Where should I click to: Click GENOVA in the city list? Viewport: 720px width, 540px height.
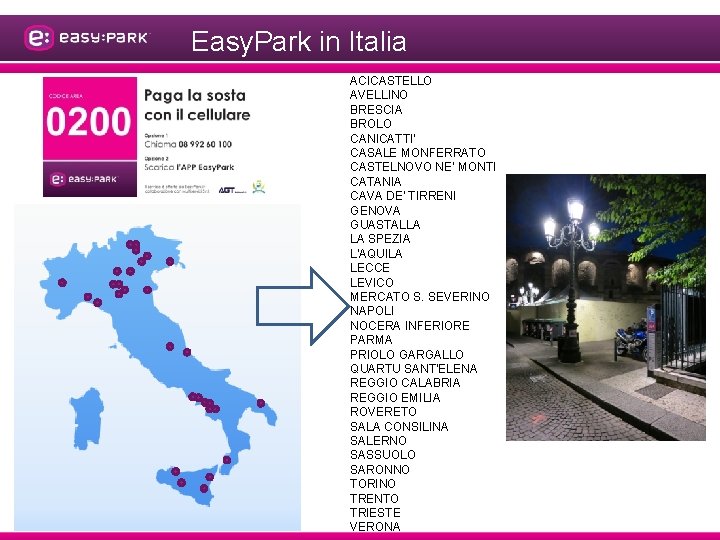375,211
